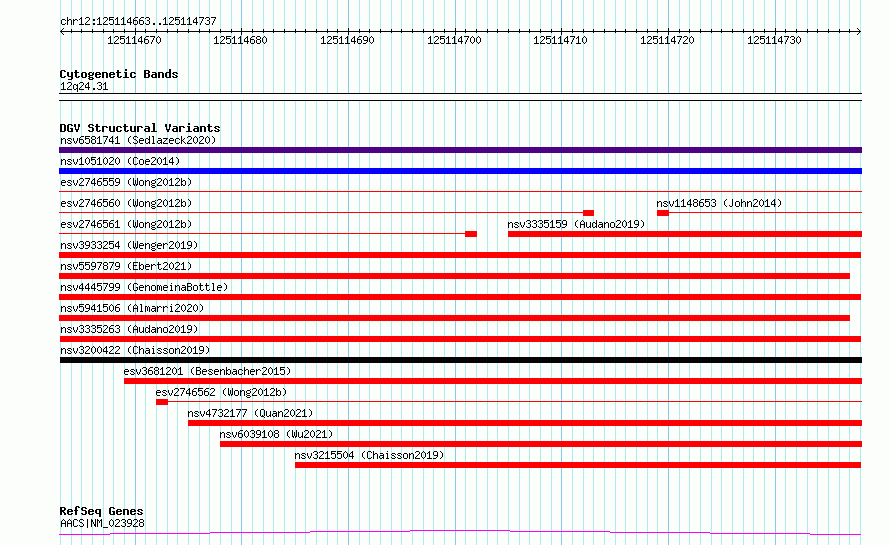
Task: Open esv2746562 (Wong2012b) variant label
Action: 221,392
